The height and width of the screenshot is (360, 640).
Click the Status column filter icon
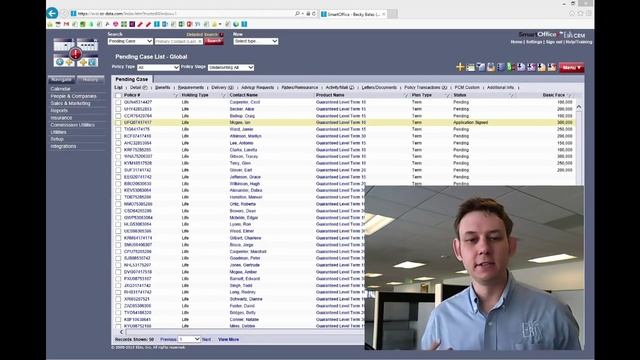(x=511, y=95)
